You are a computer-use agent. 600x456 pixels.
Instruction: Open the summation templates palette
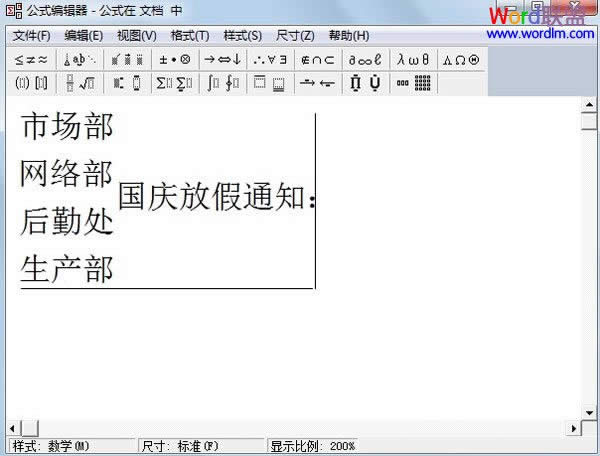coord(174,83)
